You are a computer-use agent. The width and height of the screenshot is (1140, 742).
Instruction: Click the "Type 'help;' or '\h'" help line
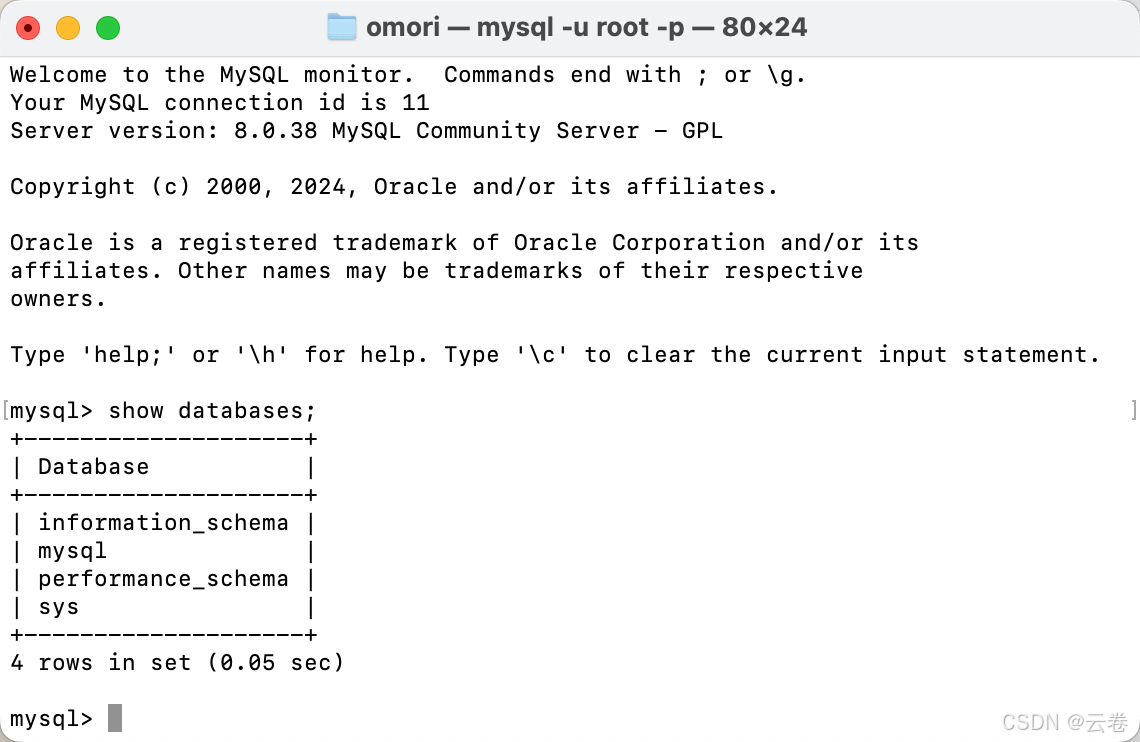[554, 355]
